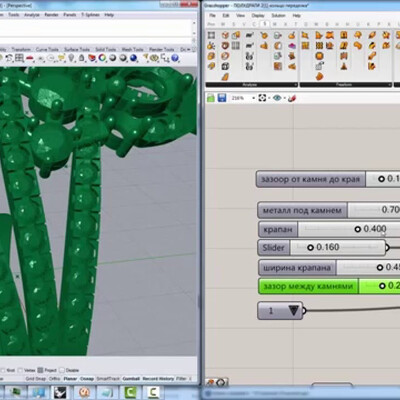This screenshot has width=400, height=400.
Task: Open Grasshopper Solution menu
Action: [x=278, y=16]
